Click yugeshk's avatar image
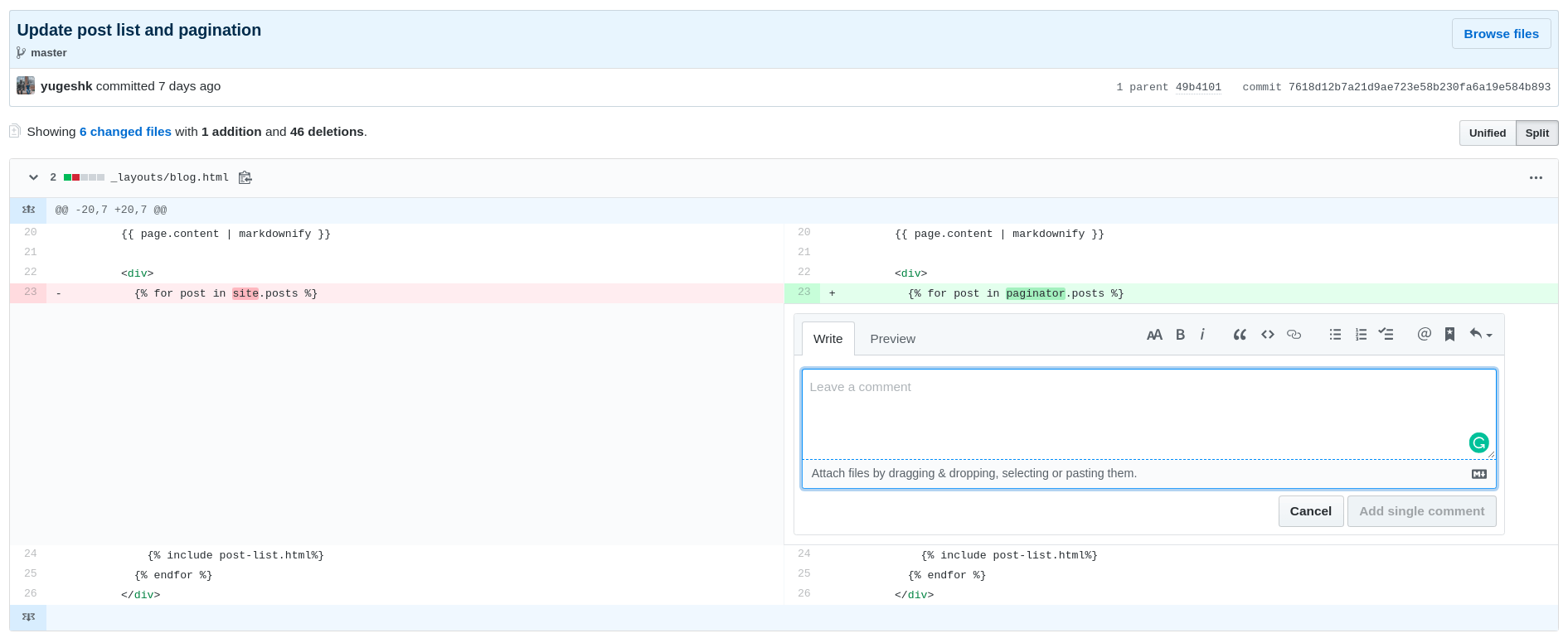1568x638 pixels. [26, 85]
